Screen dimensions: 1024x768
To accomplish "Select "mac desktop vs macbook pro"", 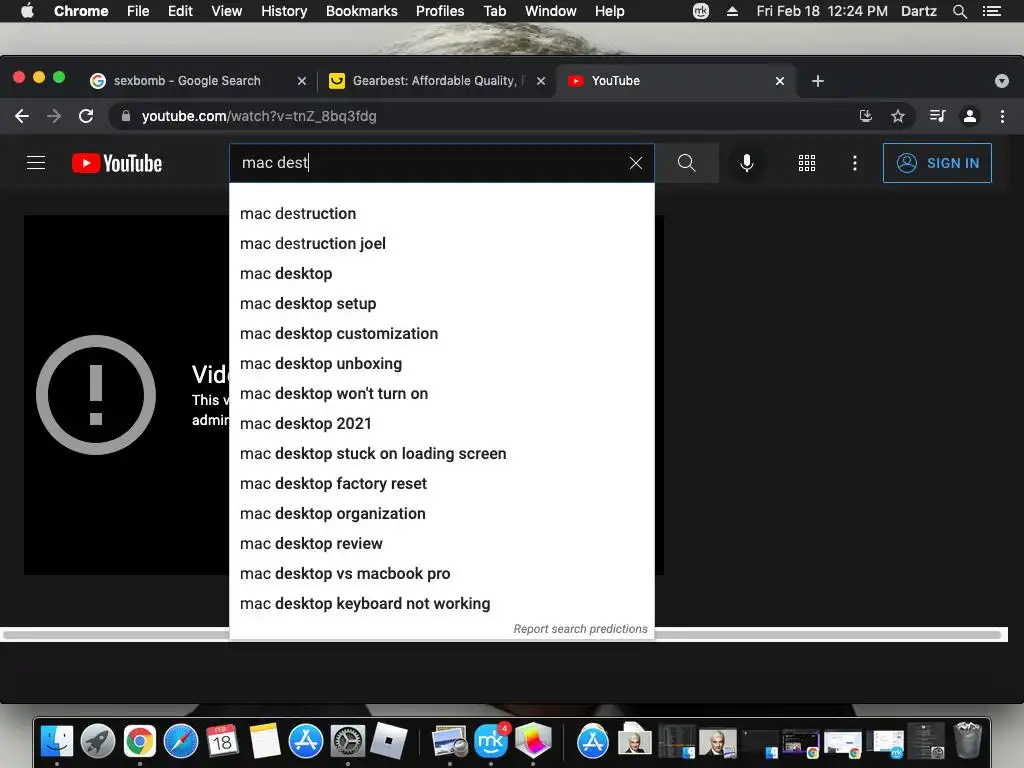I will pyautogui.click(x=441, y=574).
